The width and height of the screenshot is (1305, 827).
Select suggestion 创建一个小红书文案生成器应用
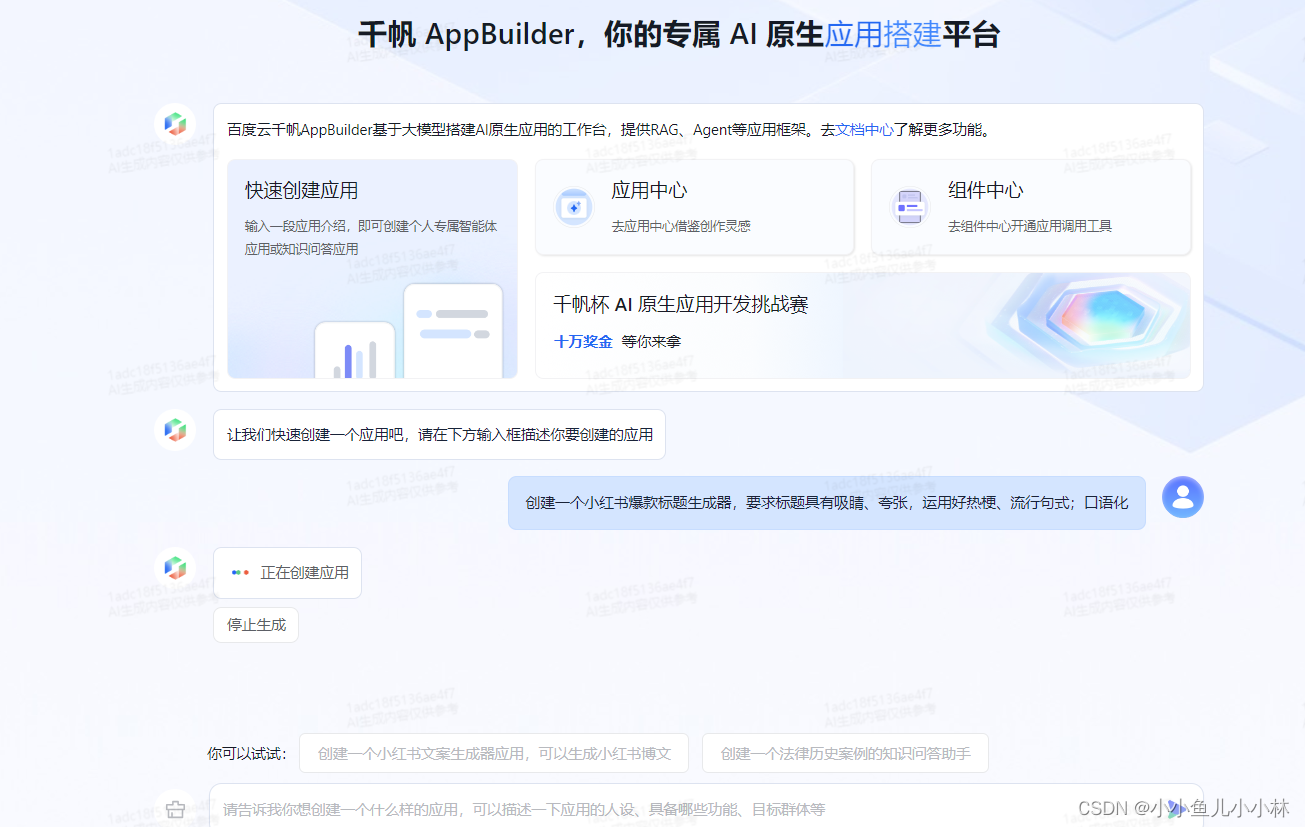(x=494, y=753)
